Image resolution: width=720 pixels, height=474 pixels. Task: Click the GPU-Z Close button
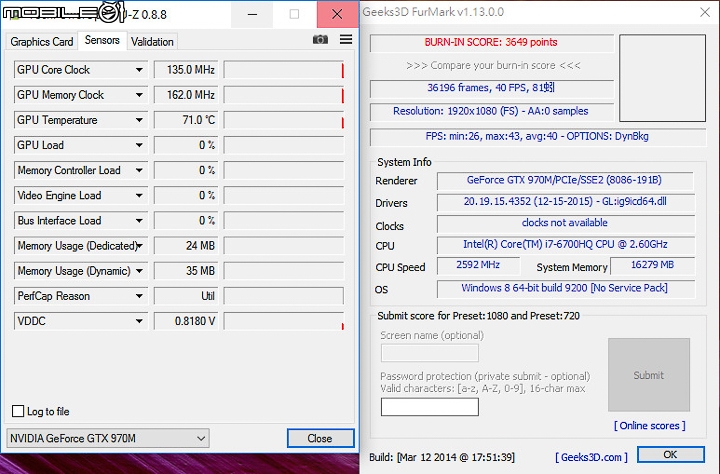[321, 438]
